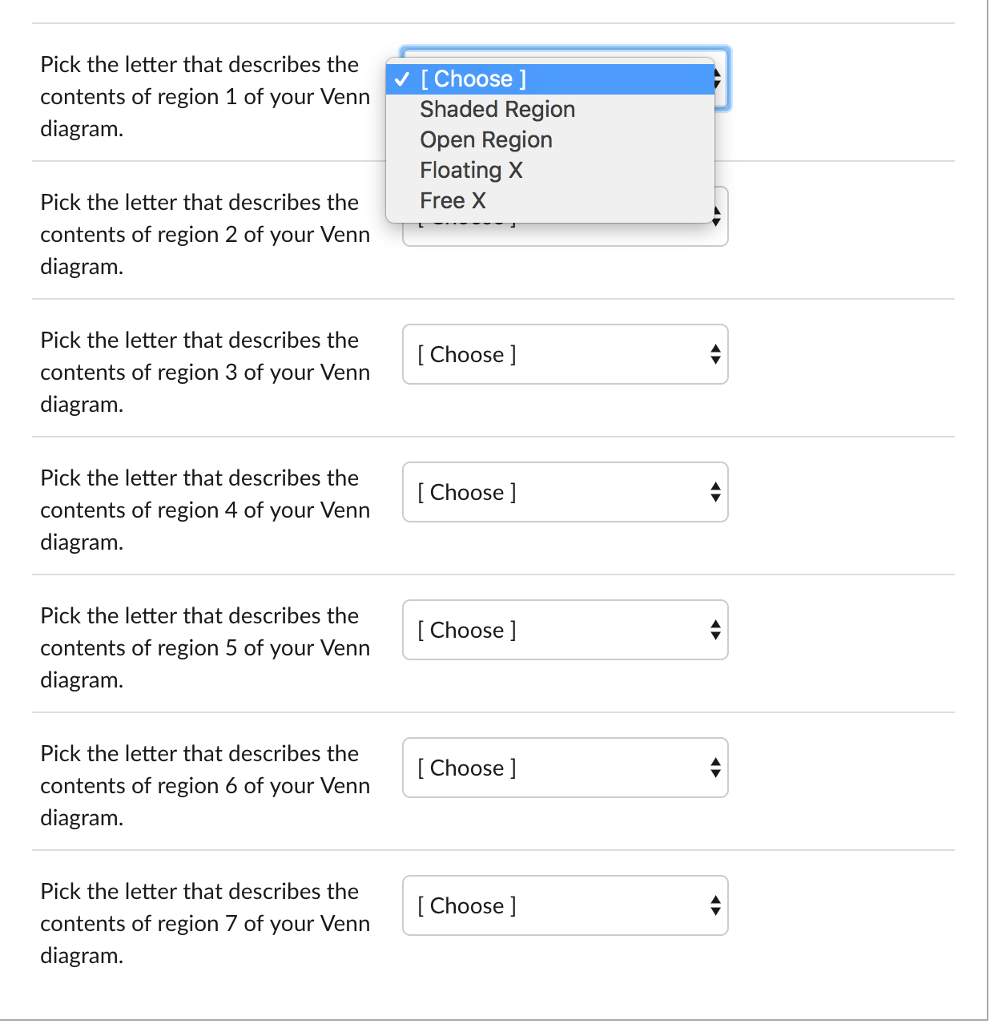Expand the region 5 answer dropdown
This screenshot has width=990, height=1024.
[565, 630]
